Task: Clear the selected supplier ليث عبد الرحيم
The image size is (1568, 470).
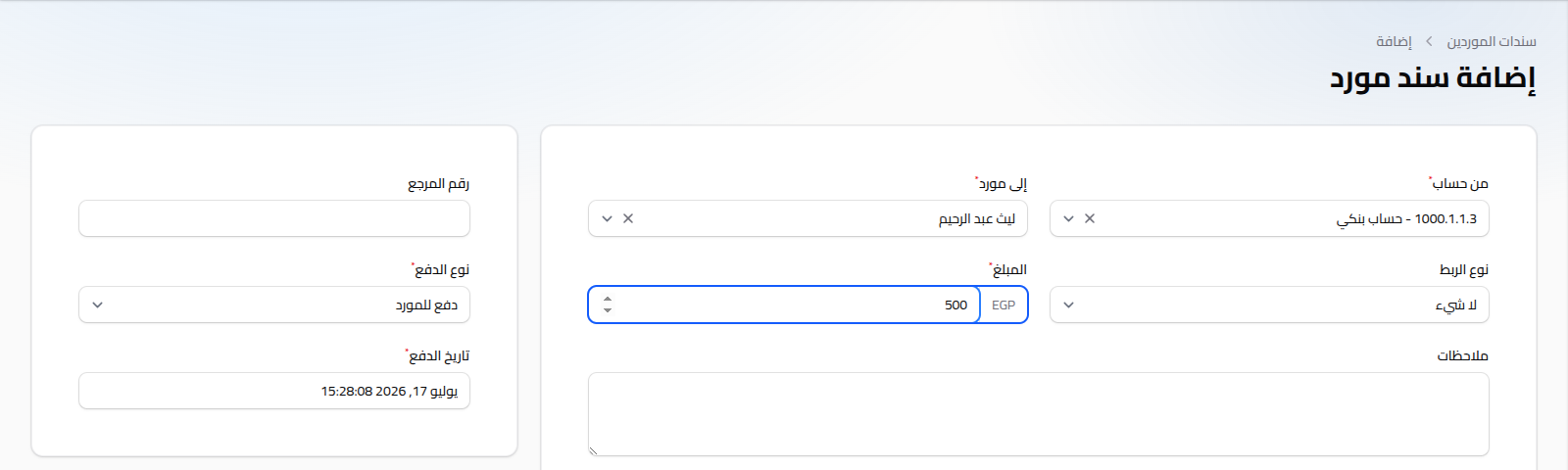Action: pos(628,218)
